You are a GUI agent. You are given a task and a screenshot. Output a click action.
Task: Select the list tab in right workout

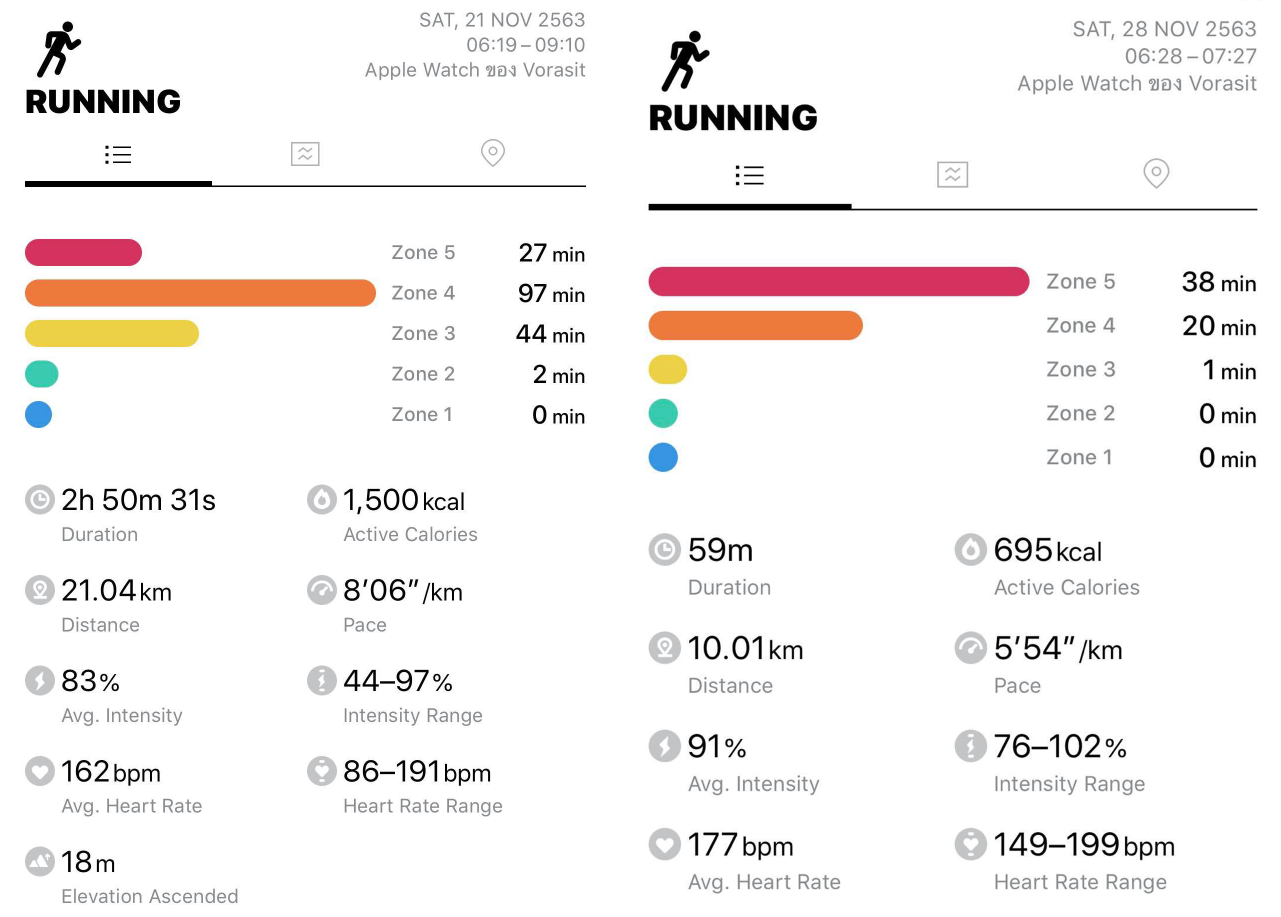click(x=749, y=176)
